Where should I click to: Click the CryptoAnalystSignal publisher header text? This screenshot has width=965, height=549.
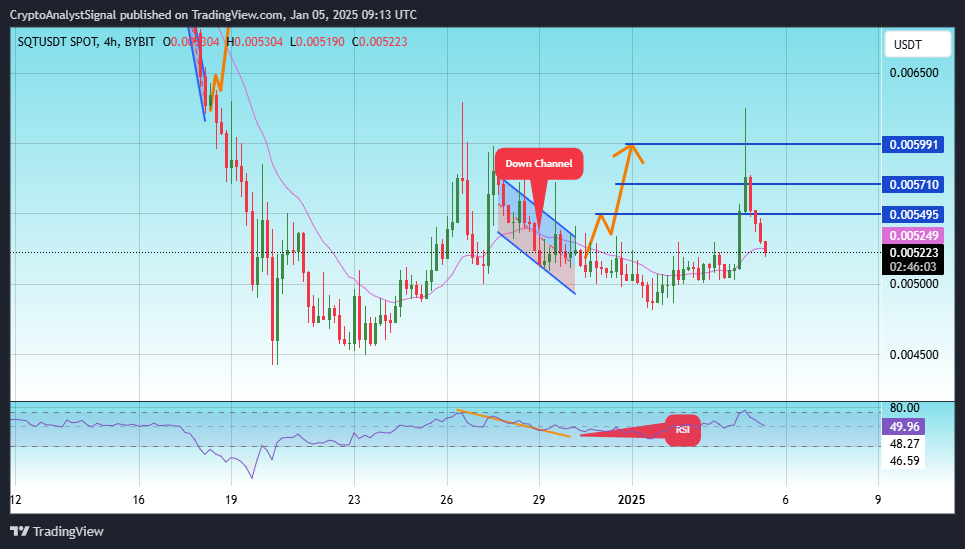tap(213, 14)
